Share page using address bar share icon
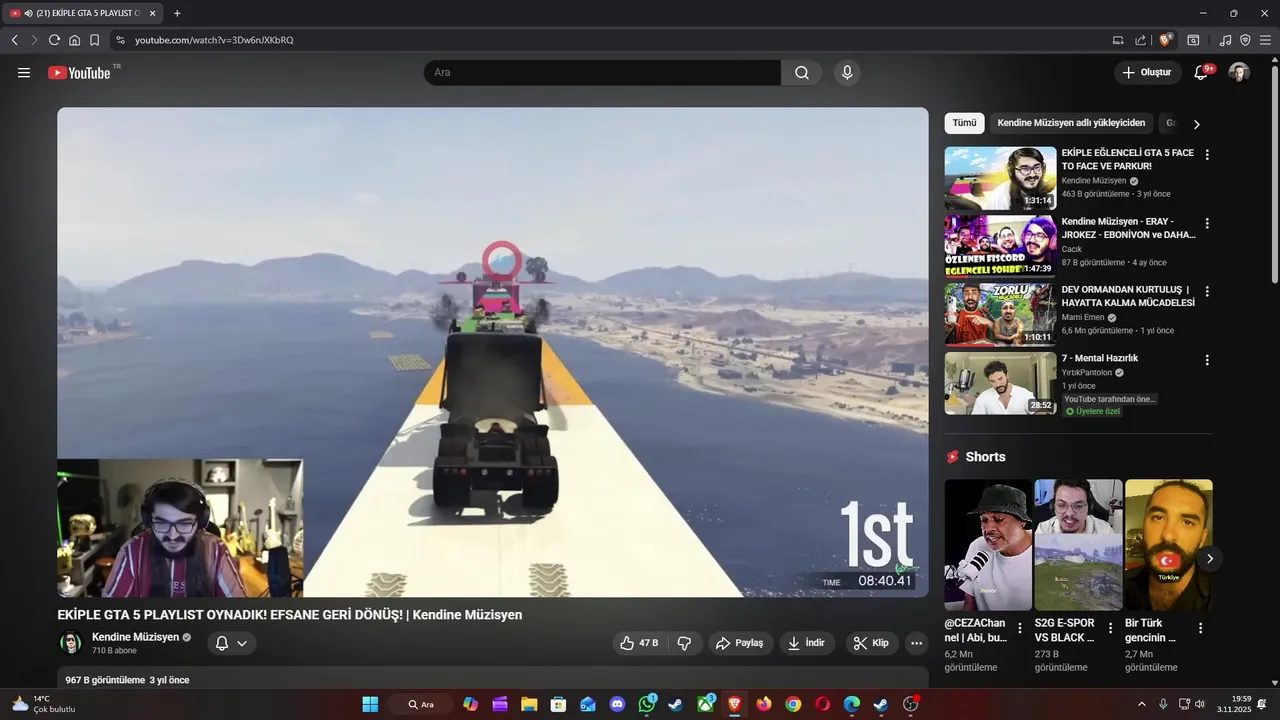Viewport: 1280px width, 720px height. pos(1141,40)
